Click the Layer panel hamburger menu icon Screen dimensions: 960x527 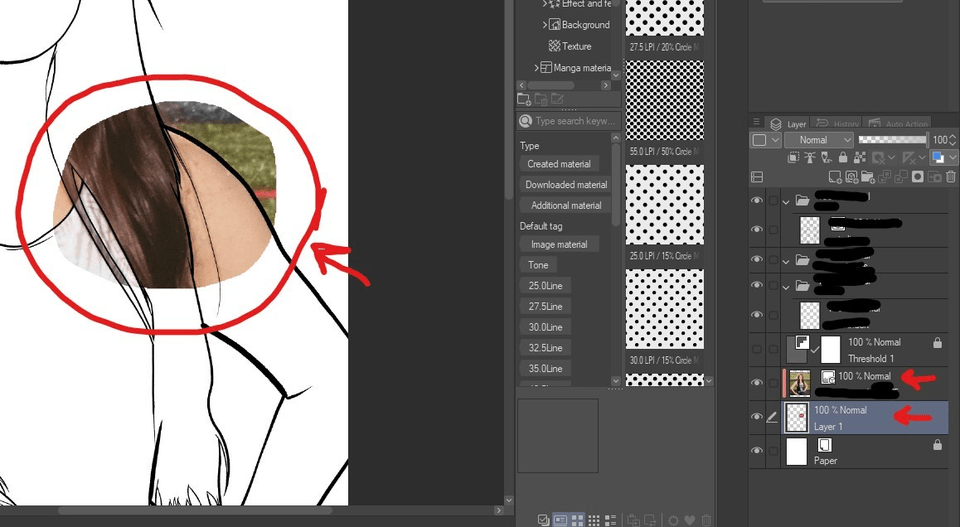pyautogui.click(x=756, y=121)
